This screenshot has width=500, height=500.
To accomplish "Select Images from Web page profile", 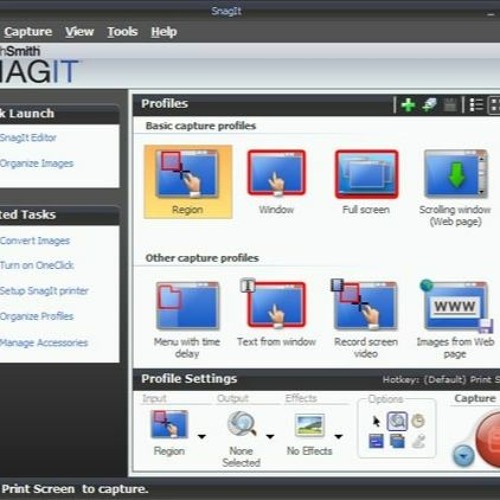I will (x=455, y=319).
